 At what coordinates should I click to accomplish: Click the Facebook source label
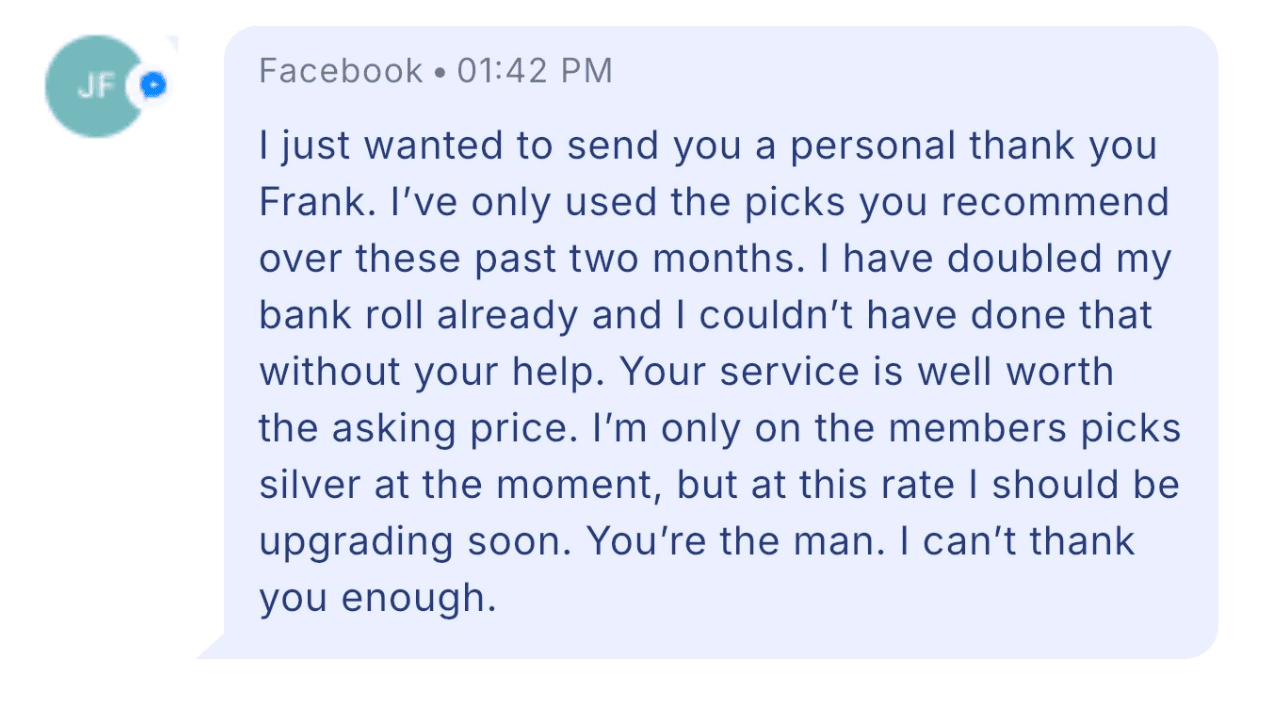tap(340, 71)
